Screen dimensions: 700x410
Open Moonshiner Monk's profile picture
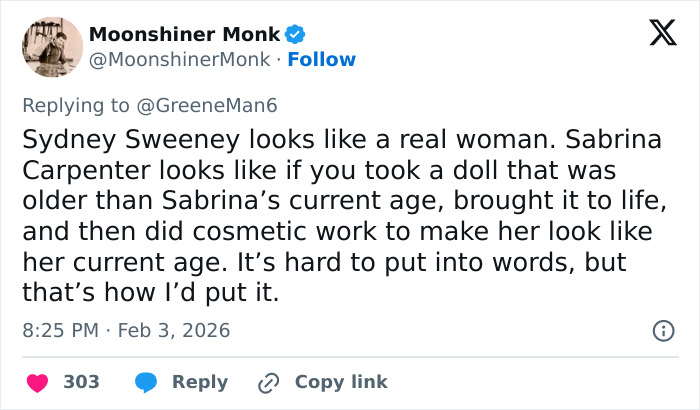[x=51, y=47]
